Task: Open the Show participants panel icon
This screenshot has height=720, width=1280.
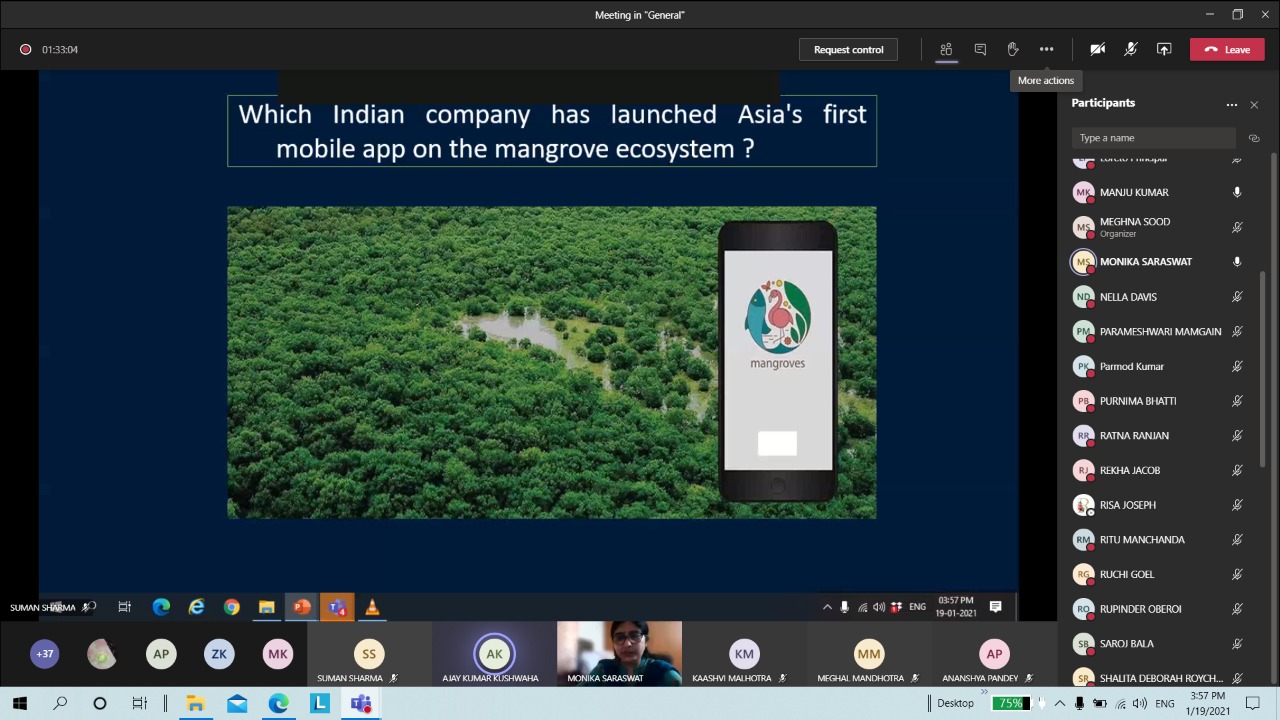Action: [946, 49]
